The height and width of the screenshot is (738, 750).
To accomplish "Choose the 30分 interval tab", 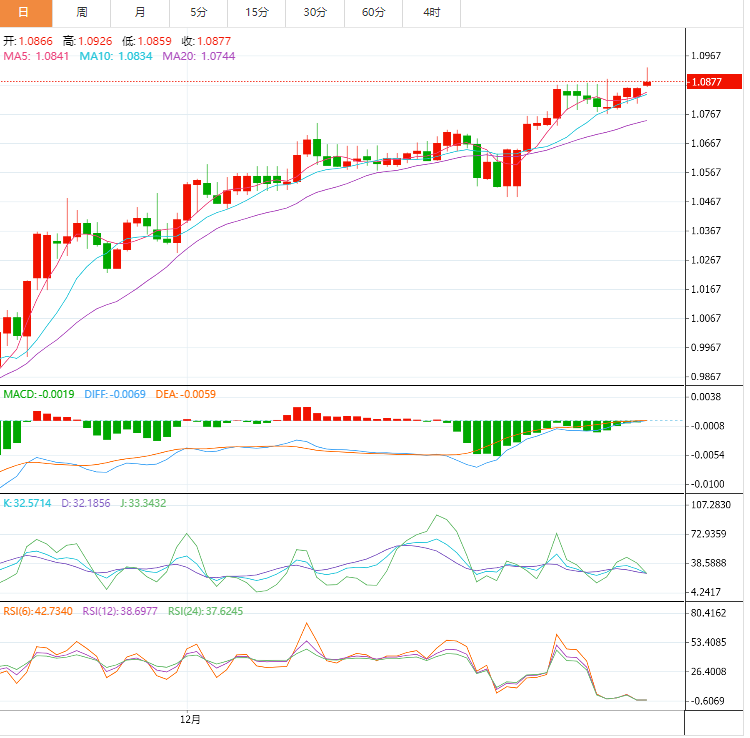I will [315, 12].
